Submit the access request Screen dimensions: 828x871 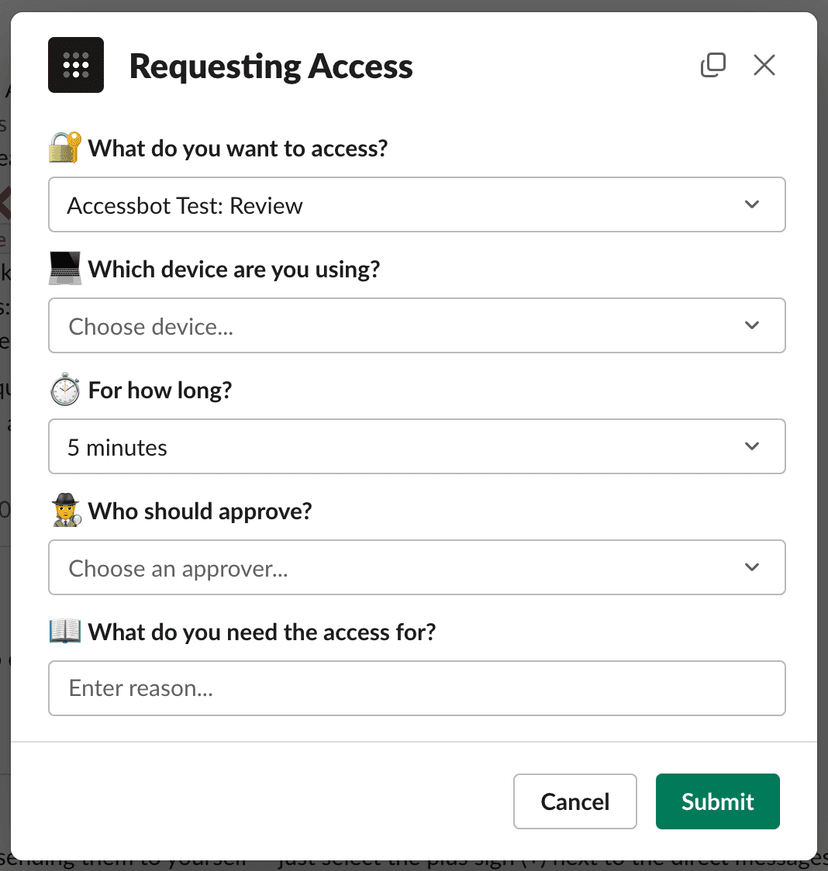[717, 801]
